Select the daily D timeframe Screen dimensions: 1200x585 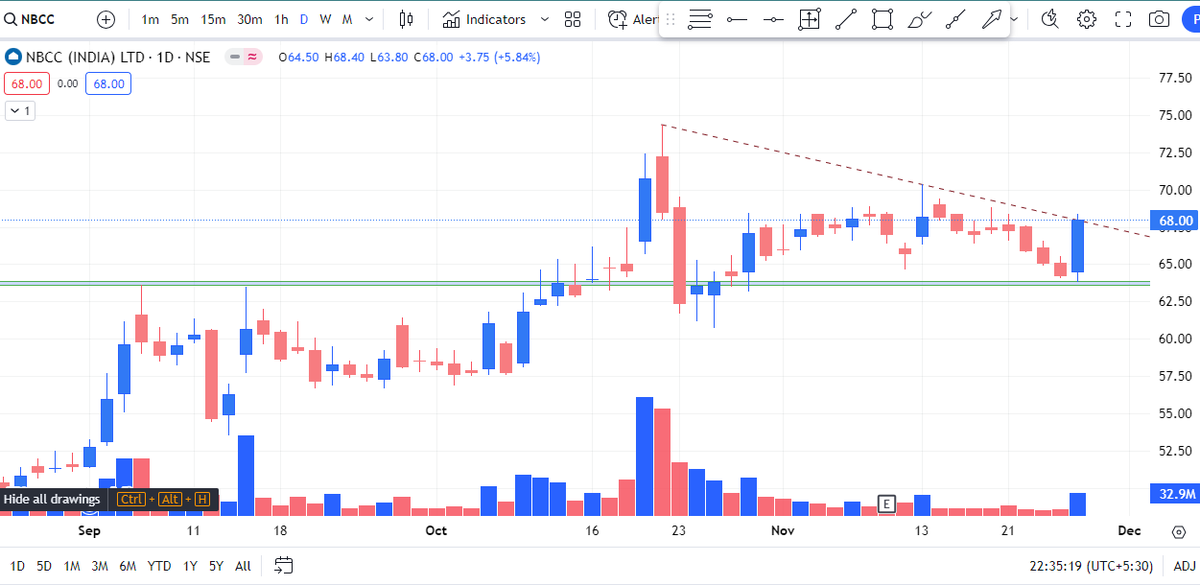[304, 19]
